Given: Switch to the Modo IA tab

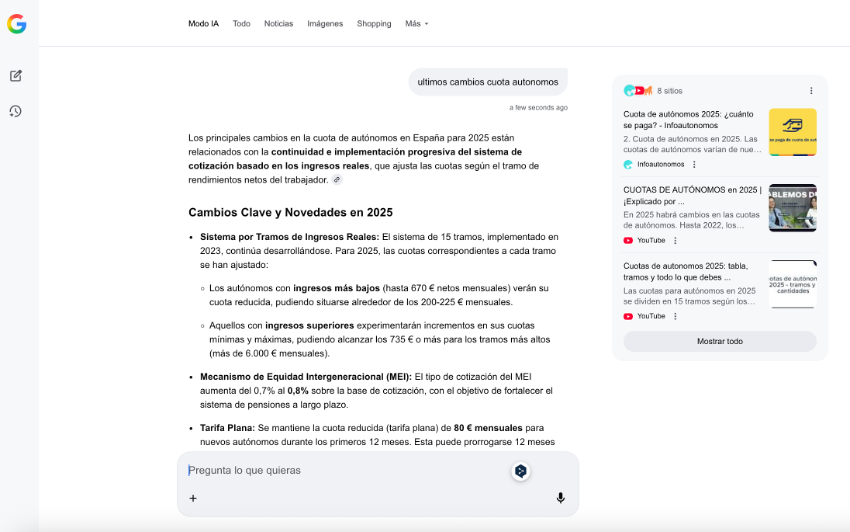Looking at the screenshot, I should point(203,23).
